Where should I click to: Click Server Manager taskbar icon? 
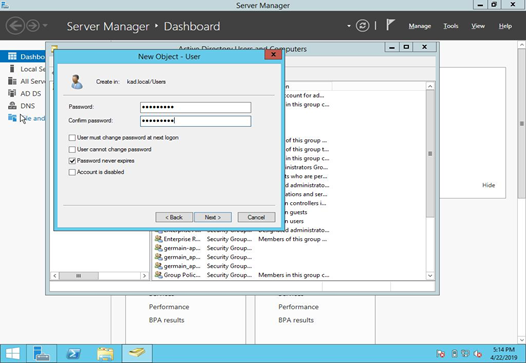pyautogui.click(x=41, y=354)
